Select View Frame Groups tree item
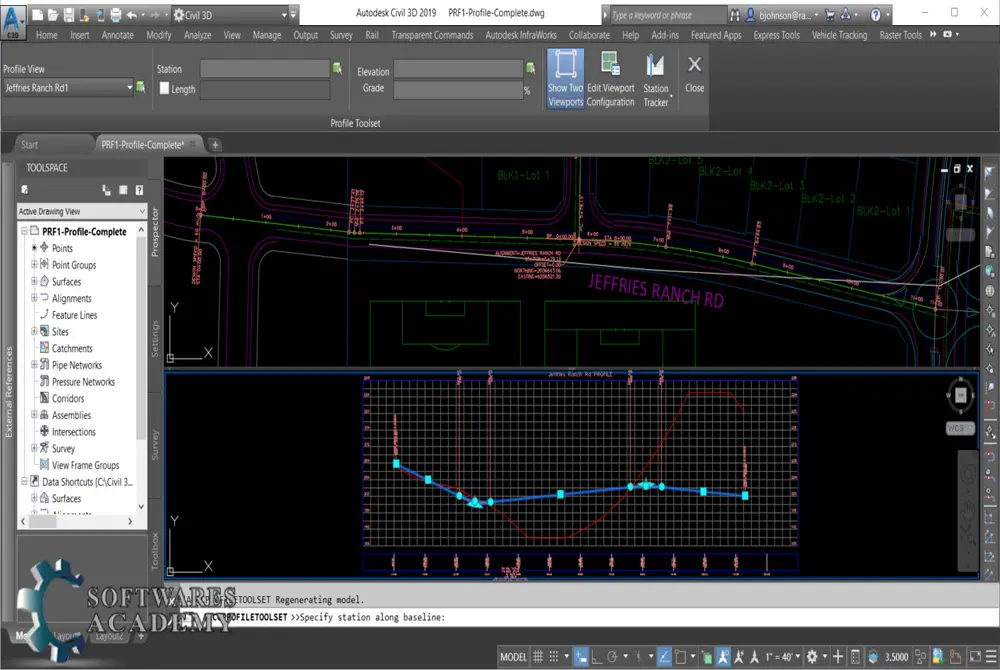 85,465
